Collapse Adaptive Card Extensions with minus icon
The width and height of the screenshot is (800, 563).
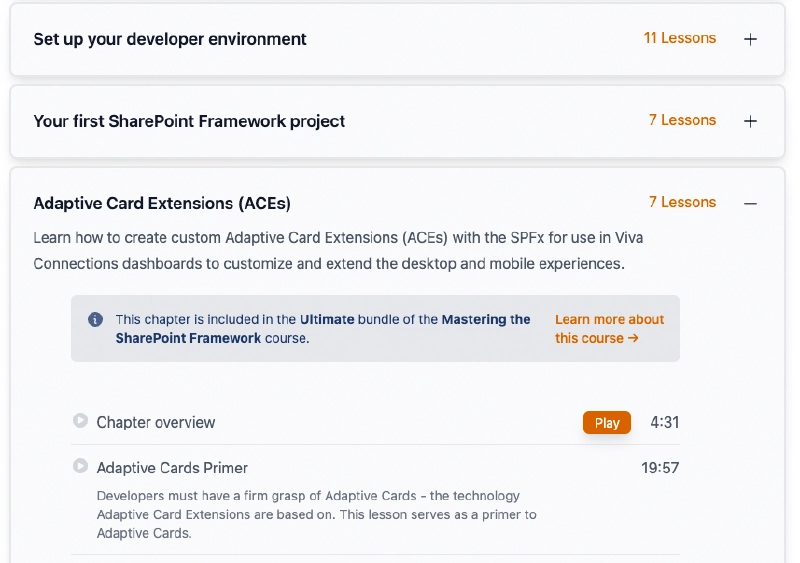tap(751, 203)
